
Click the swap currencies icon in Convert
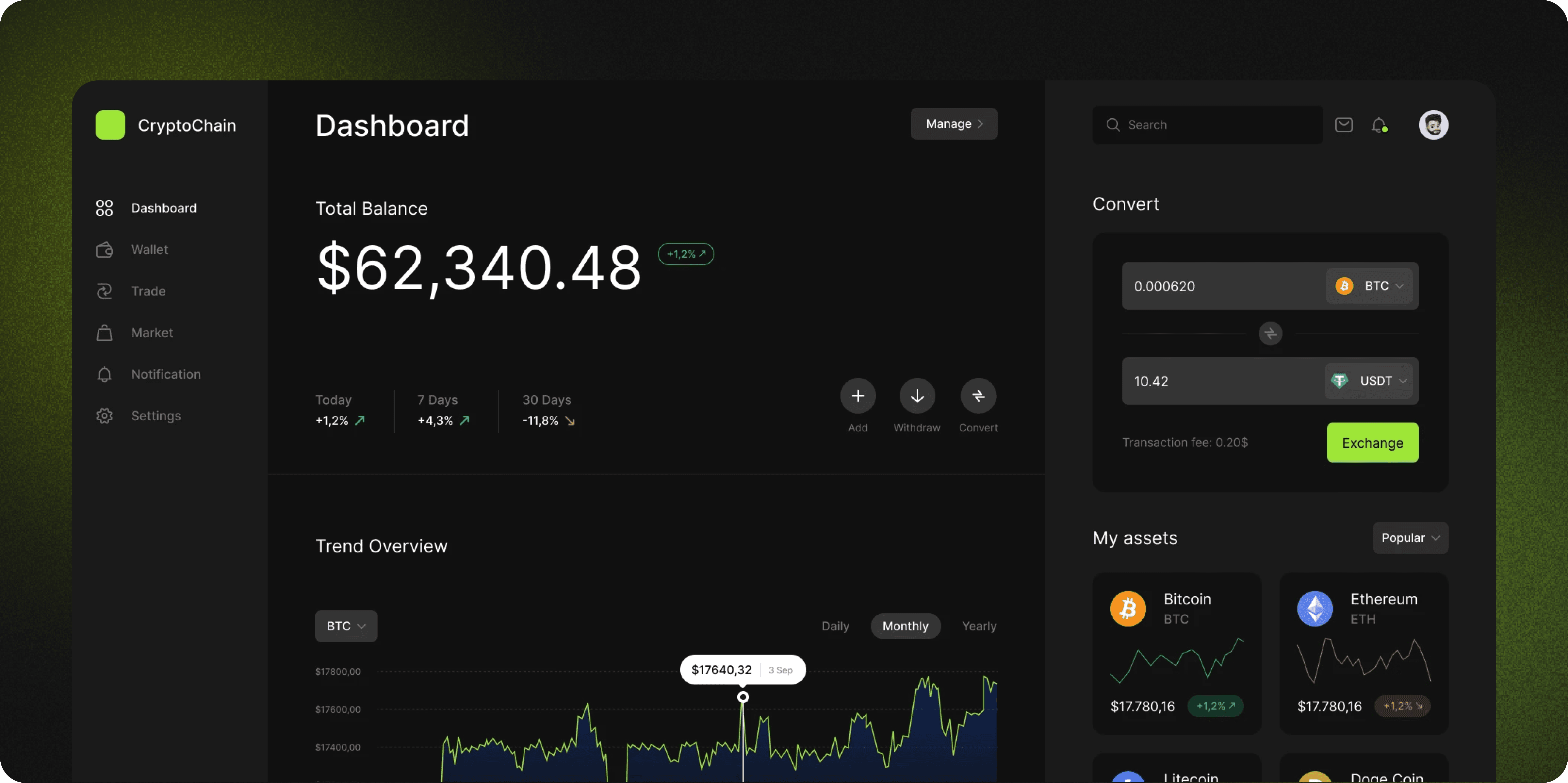tap(1270, 333)
